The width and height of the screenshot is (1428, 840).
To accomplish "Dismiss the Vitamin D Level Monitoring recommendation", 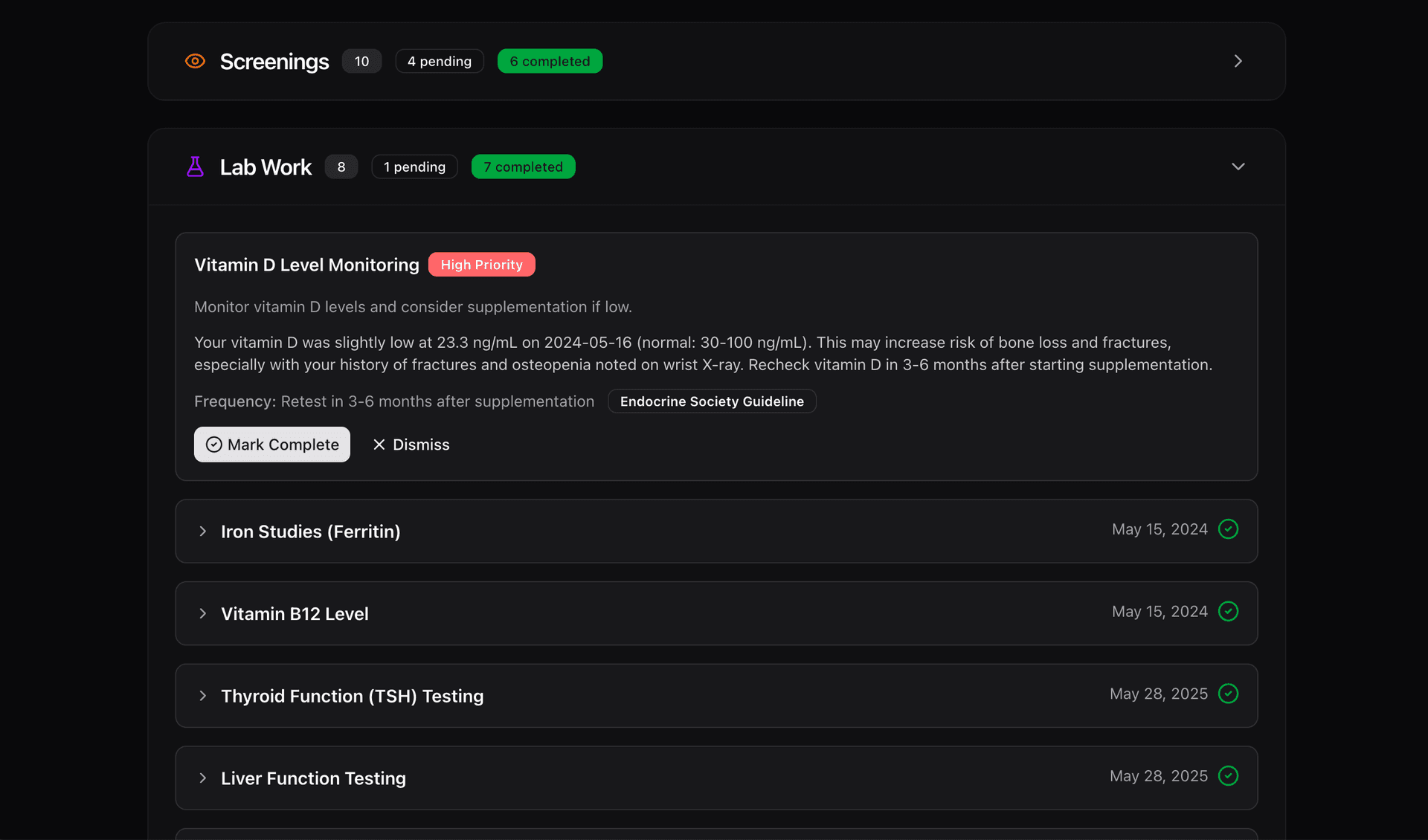I will (410, 444).
